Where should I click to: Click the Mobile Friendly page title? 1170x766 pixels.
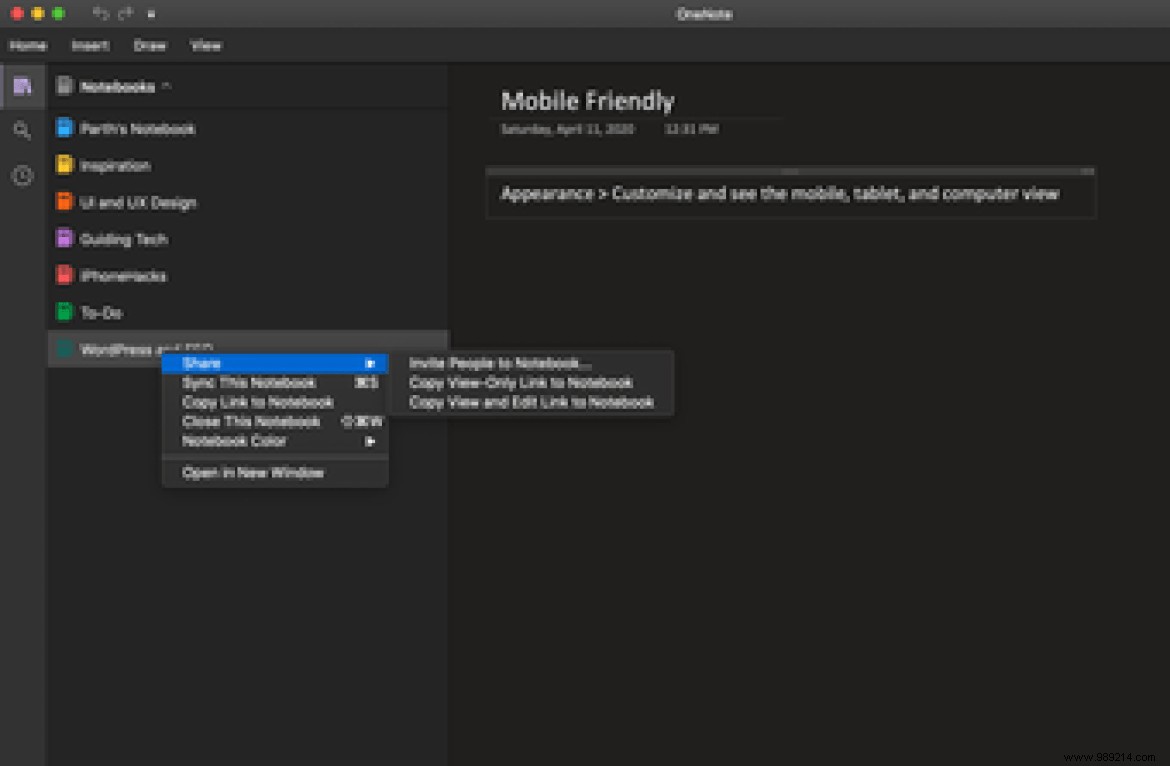588,100
